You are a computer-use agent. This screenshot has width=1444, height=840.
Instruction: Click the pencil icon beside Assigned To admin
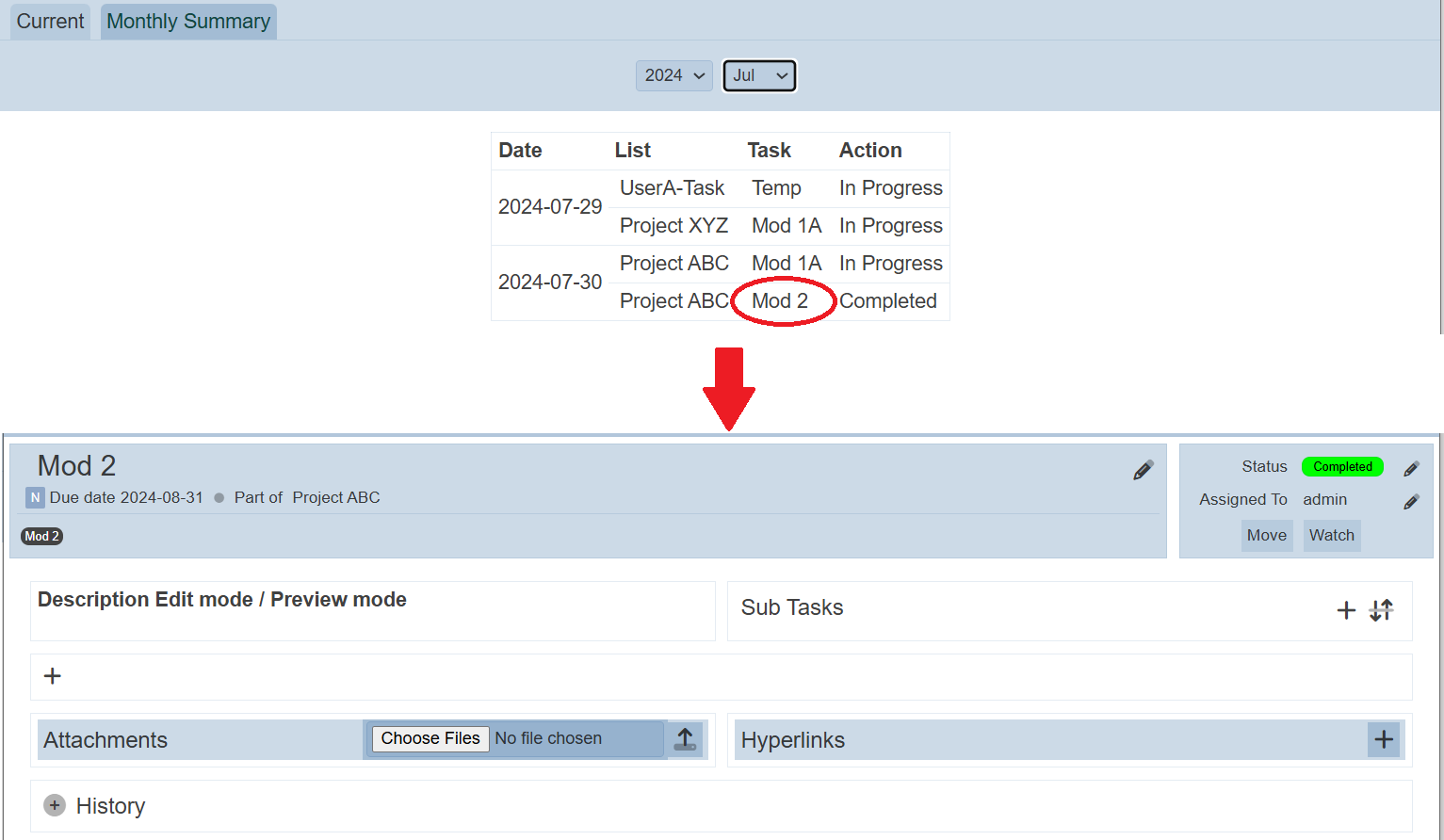point(1410,501)
